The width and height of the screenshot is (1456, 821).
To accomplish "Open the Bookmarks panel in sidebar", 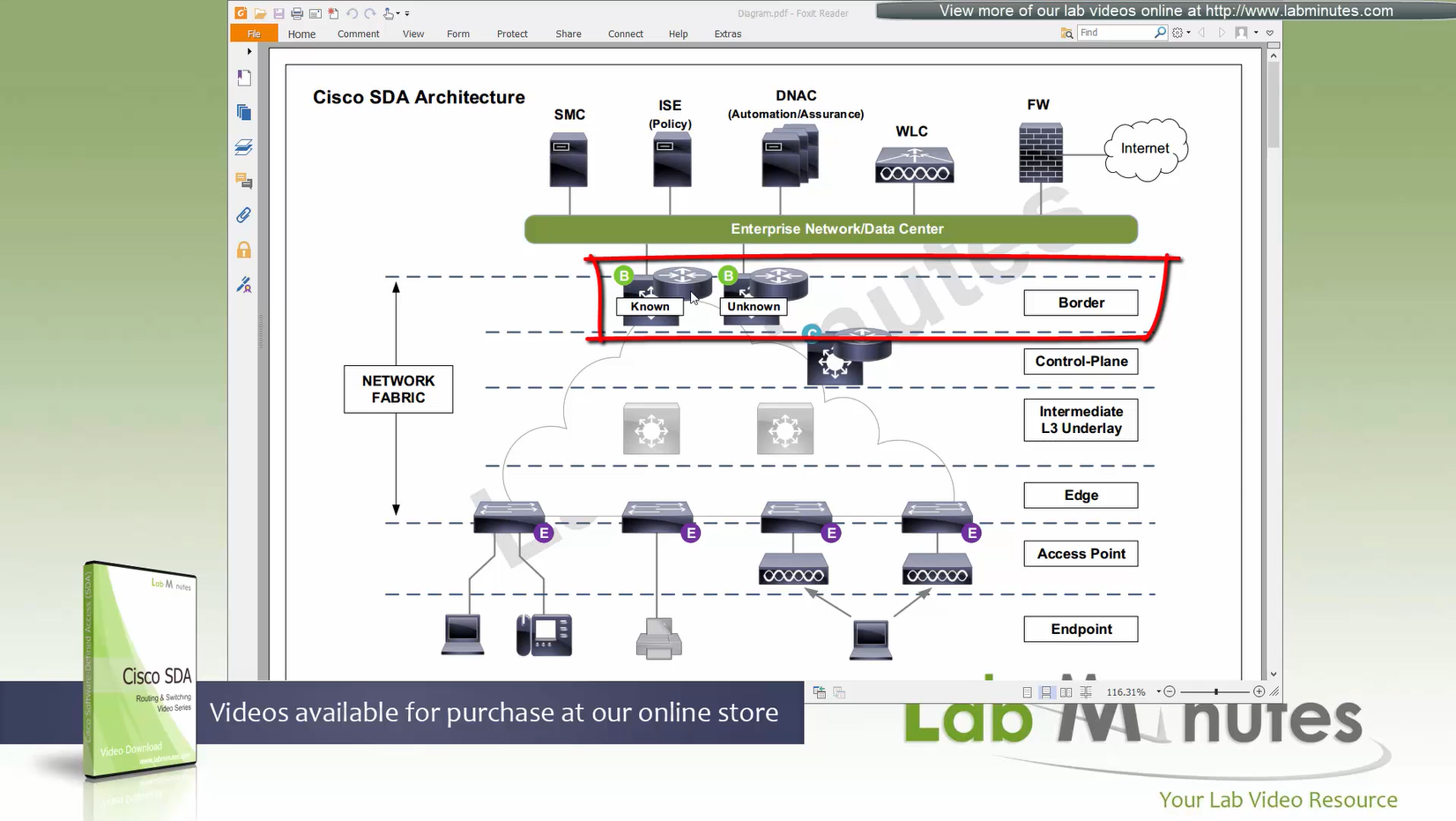I will tap(244, 78).
